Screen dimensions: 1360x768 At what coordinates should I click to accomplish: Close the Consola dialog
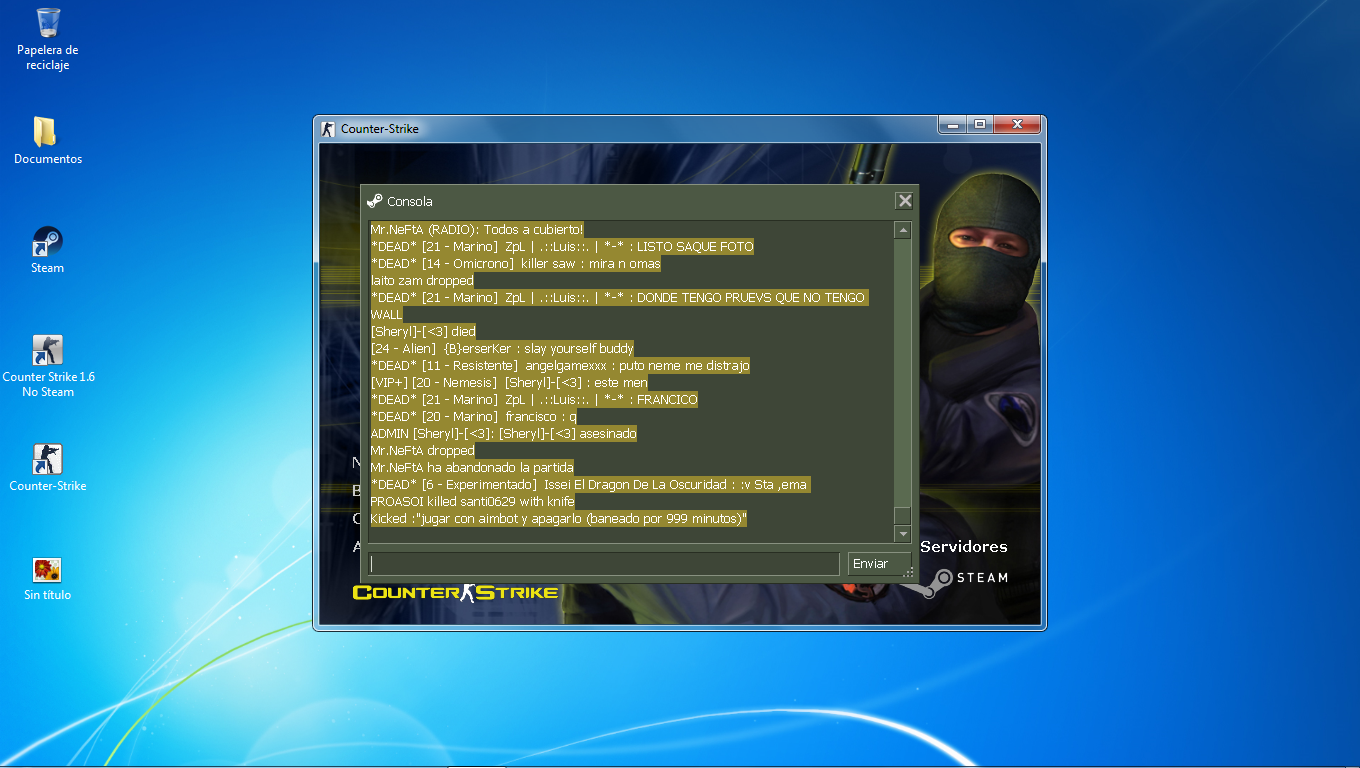click(904, 201)
